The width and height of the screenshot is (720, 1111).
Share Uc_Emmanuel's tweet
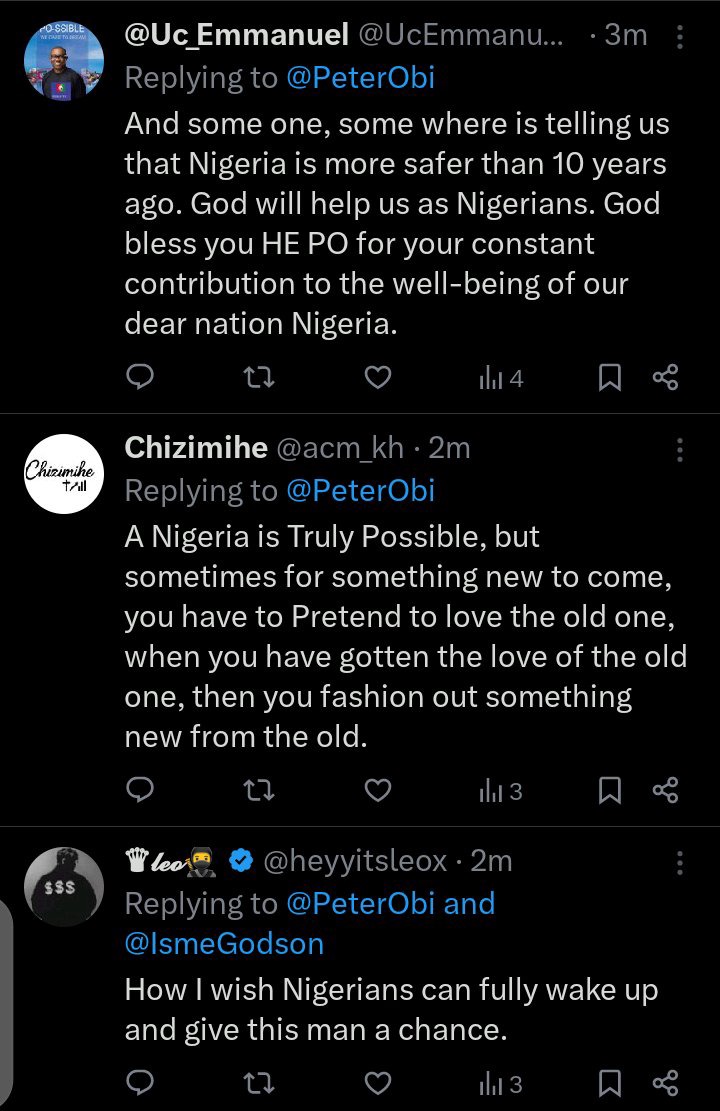pyautogui.click(x=666, y=377)
